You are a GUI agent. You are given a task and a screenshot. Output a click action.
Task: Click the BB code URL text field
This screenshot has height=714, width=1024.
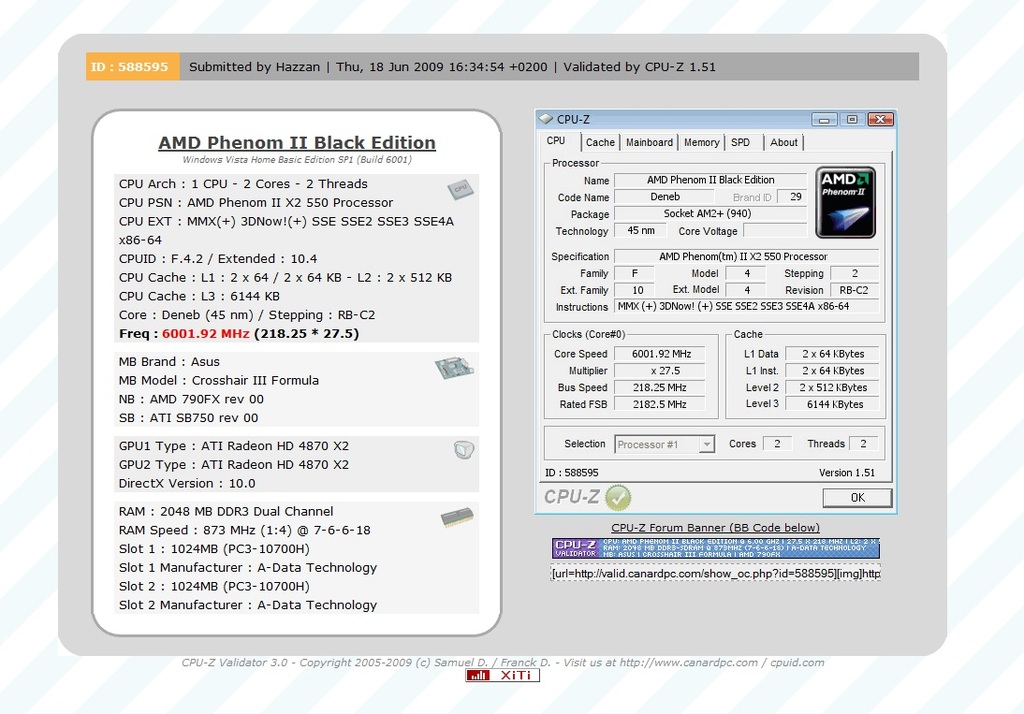click(x=716, y=574)
